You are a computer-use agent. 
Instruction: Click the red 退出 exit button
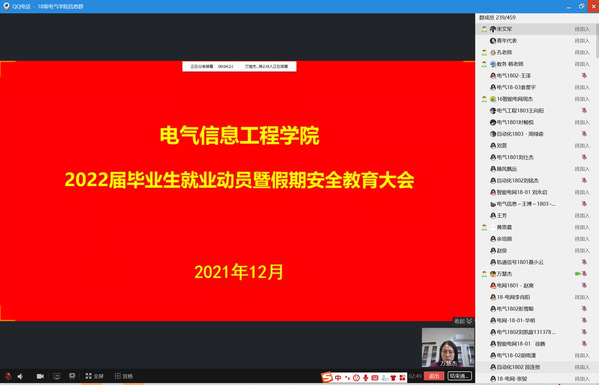tap(434, 376)
